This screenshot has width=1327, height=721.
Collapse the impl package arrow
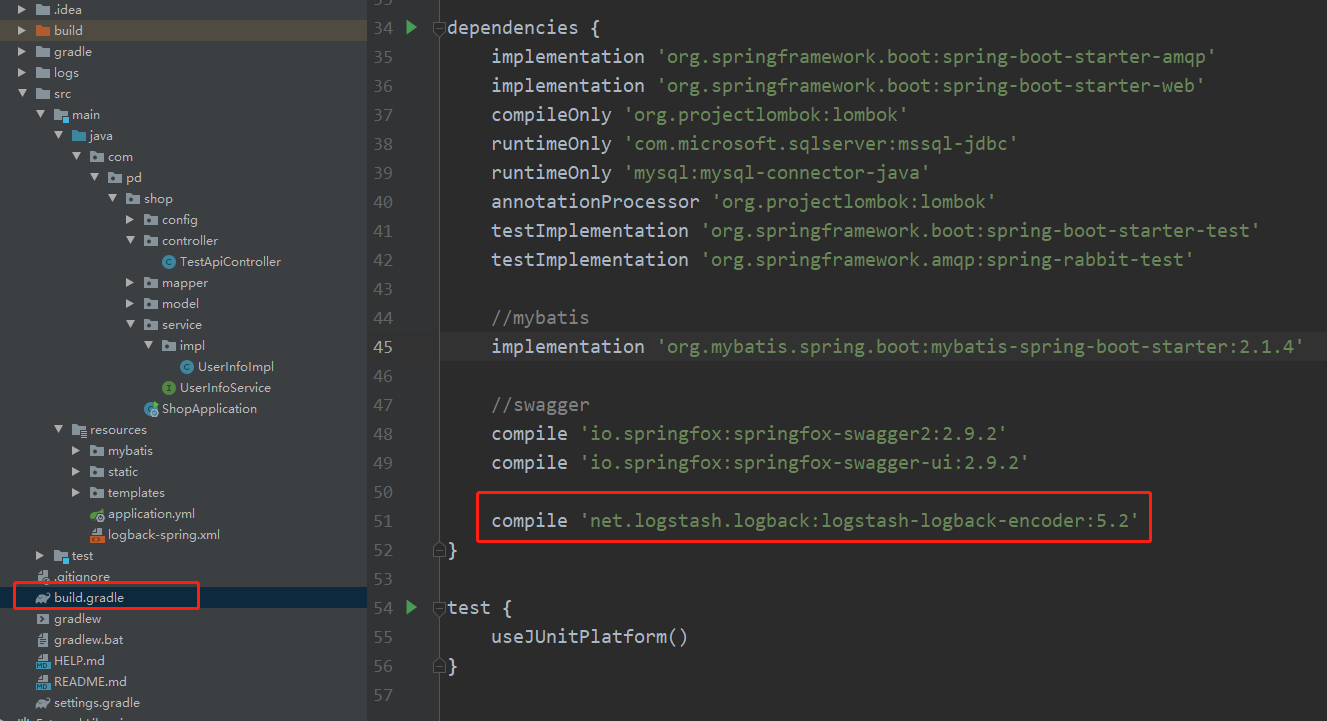coord(148,345)
